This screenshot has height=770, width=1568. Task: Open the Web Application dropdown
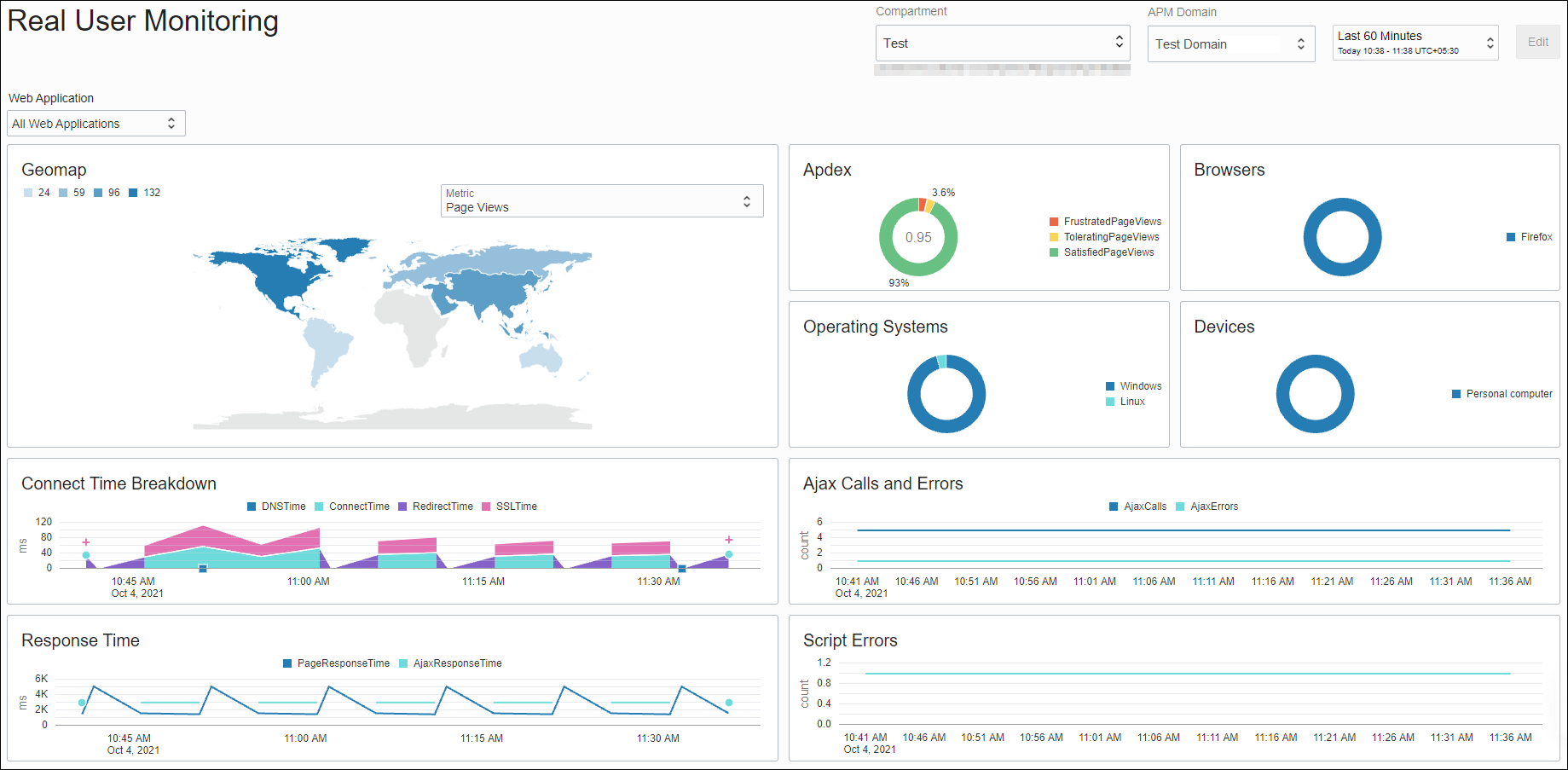tap(95, 123)
